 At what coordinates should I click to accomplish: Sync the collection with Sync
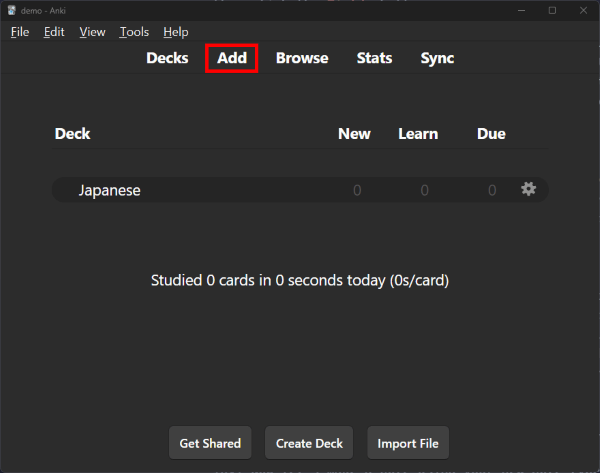tap(437, 58)
